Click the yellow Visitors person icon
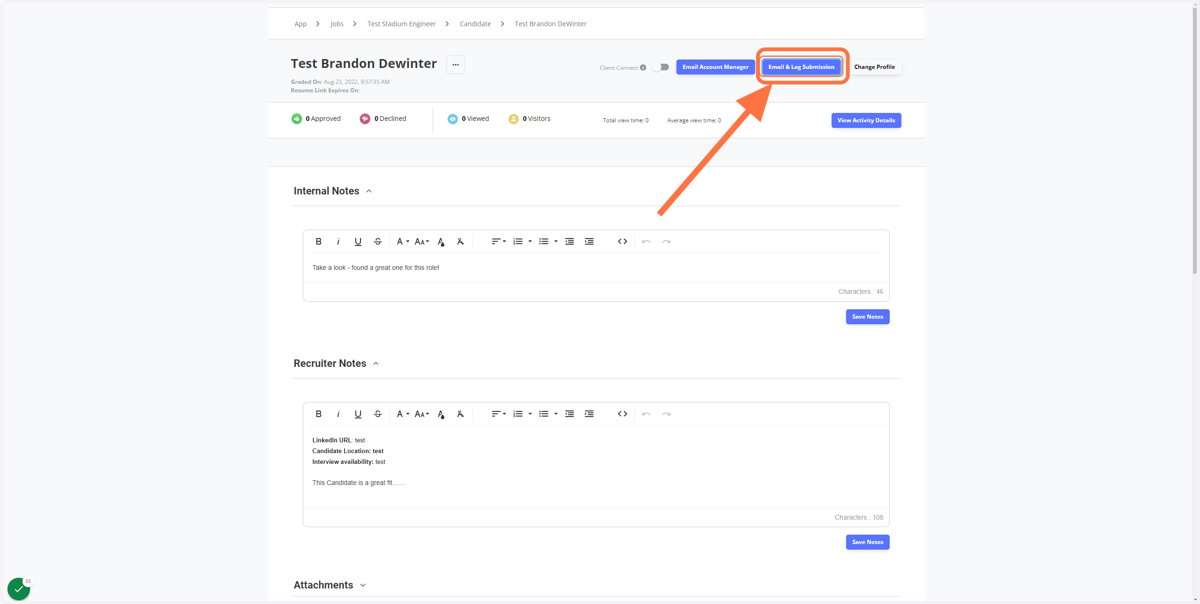The height and width of the screenshot is (604, 1200). tap(513, 119)
